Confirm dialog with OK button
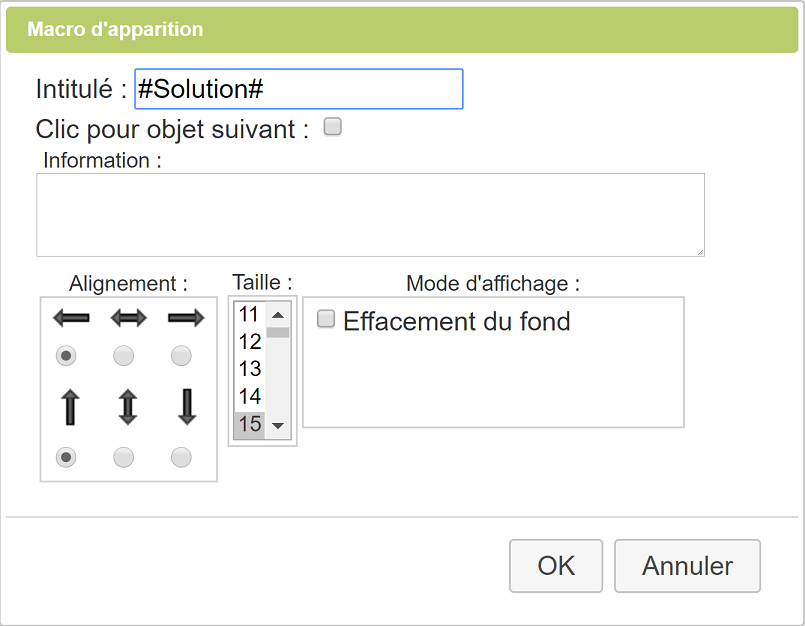This screenshot has width=805, height=626. click(556, 566)
